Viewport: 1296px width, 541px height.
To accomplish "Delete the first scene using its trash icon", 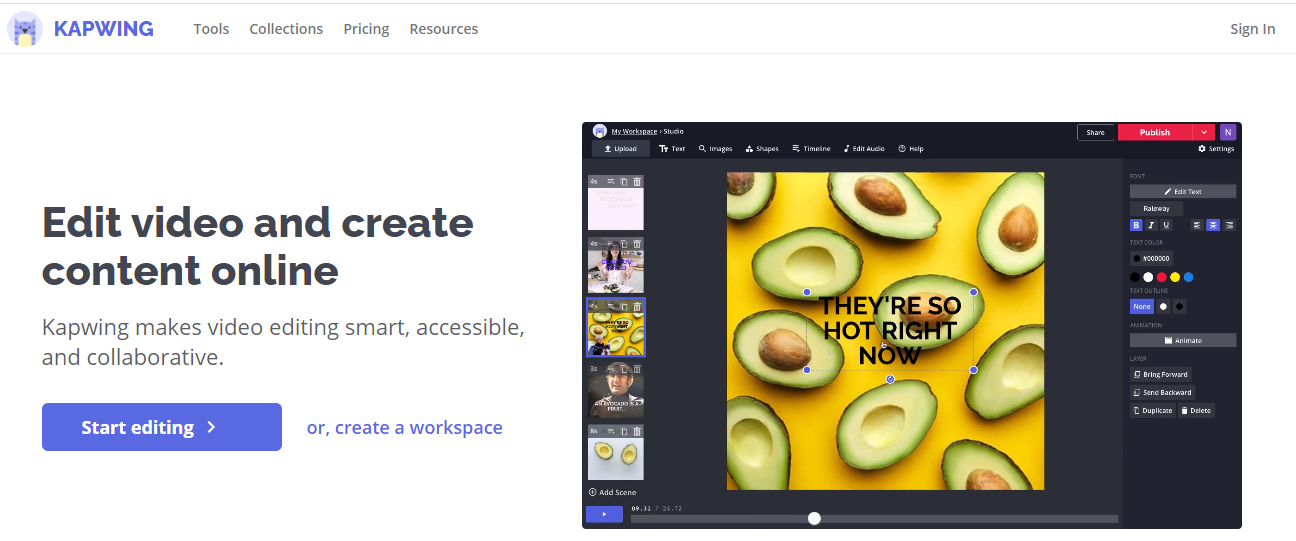I will [637, 181].
